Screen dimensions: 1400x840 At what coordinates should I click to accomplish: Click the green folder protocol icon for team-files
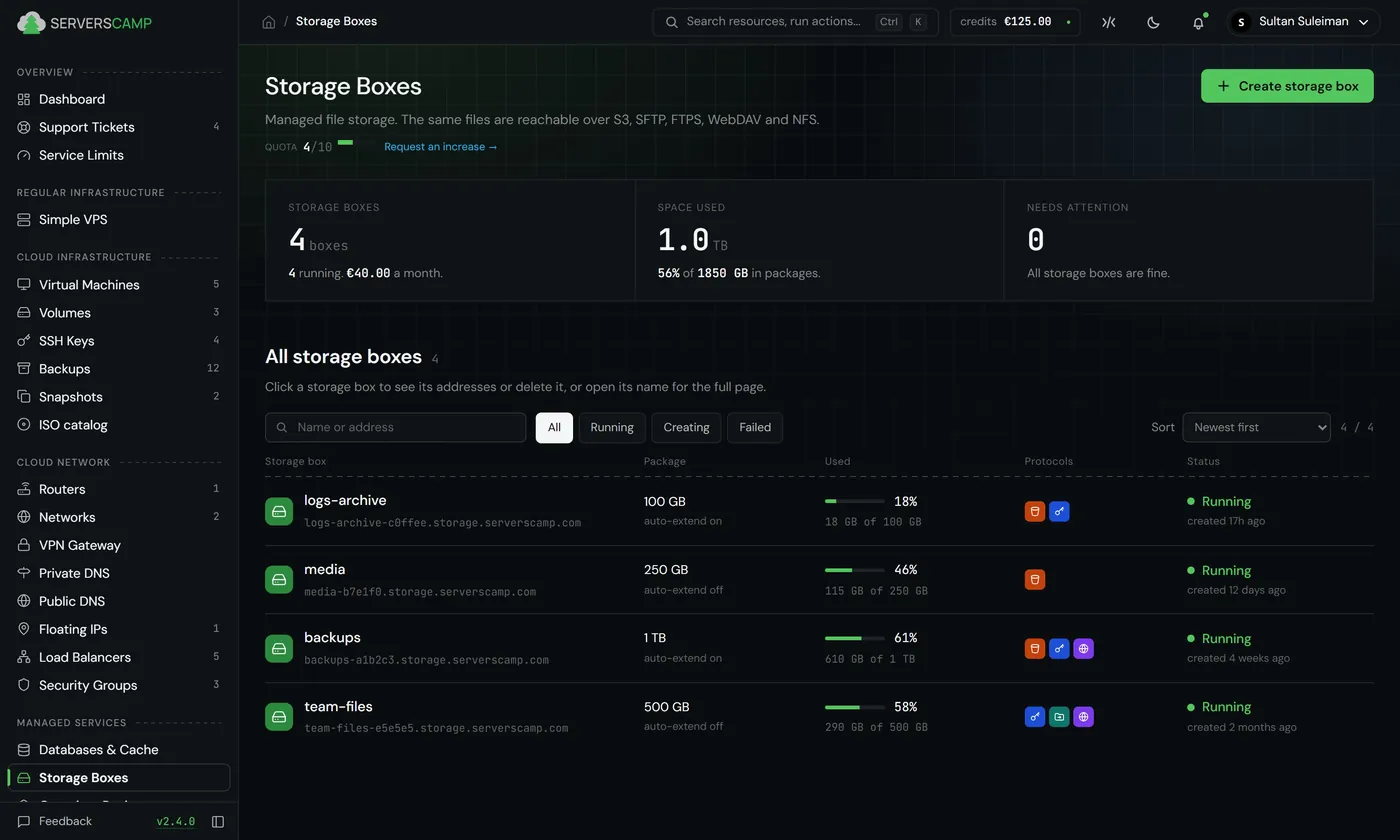1059,716
